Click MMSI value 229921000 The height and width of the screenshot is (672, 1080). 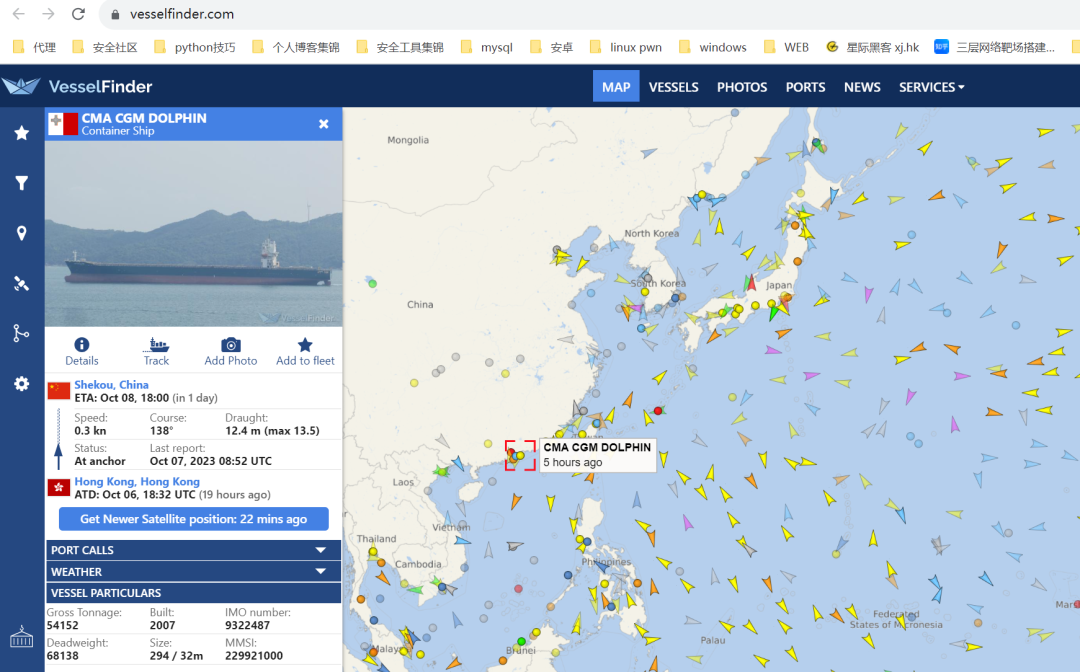coord(254,655)
